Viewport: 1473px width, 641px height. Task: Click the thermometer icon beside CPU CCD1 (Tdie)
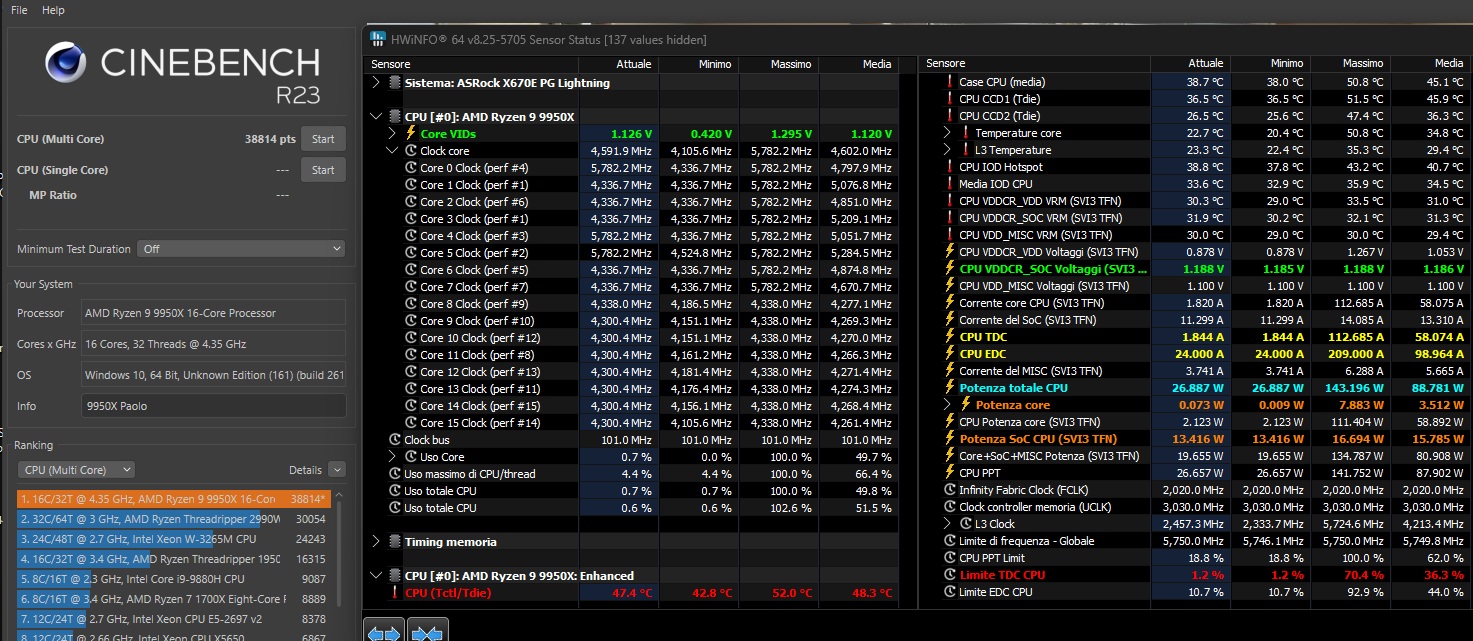point(950,99)
